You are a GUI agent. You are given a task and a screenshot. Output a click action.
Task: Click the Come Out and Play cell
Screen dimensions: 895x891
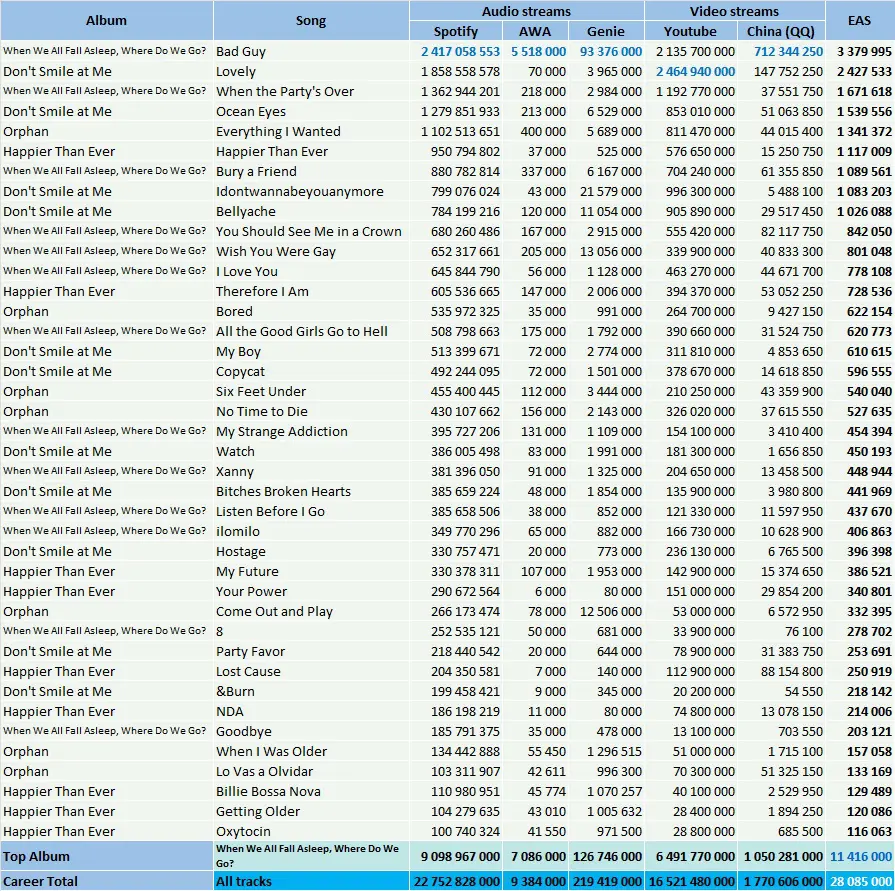311,611
